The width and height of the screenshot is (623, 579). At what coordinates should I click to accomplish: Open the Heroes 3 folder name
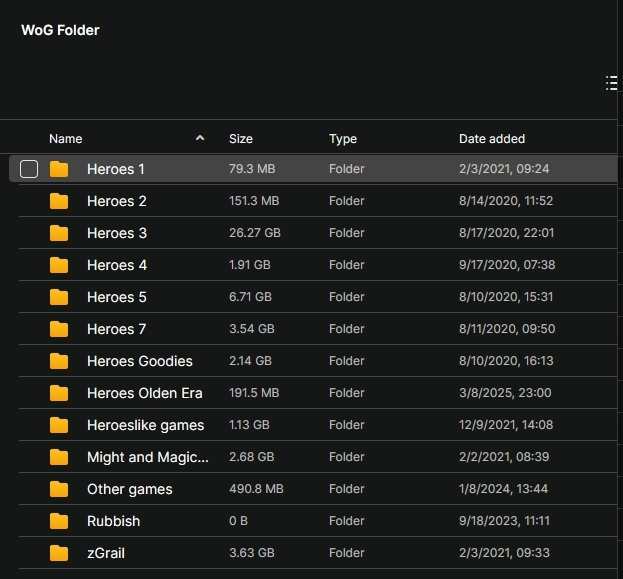[117, 233]
